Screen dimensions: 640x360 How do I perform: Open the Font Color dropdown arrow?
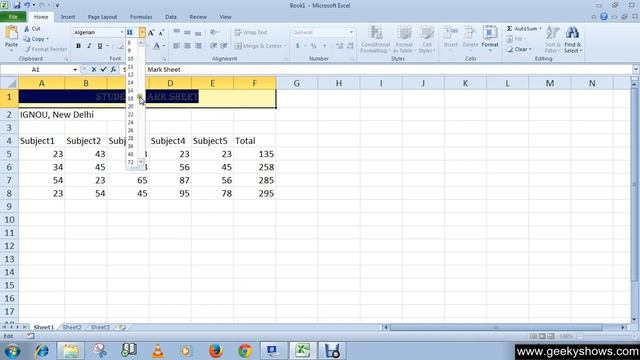click(164, 46)
